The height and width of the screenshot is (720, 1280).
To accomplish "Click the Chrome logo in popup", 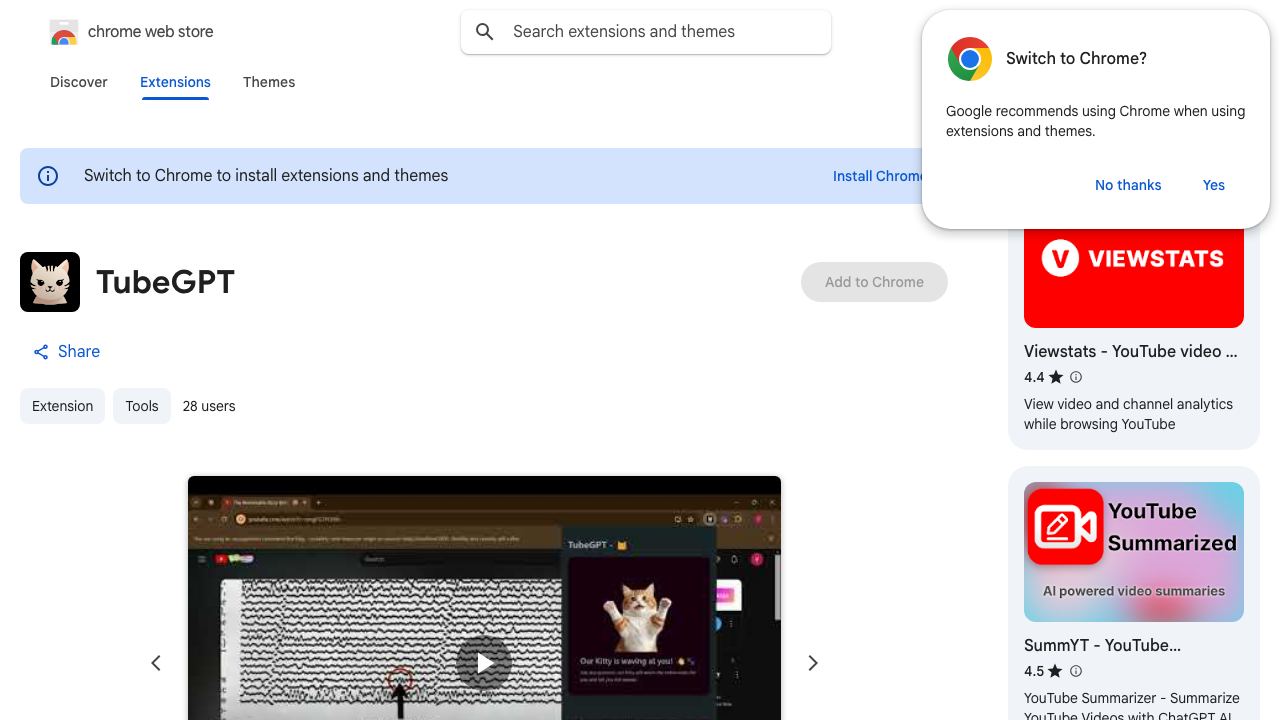I will [x=970, y=59].
